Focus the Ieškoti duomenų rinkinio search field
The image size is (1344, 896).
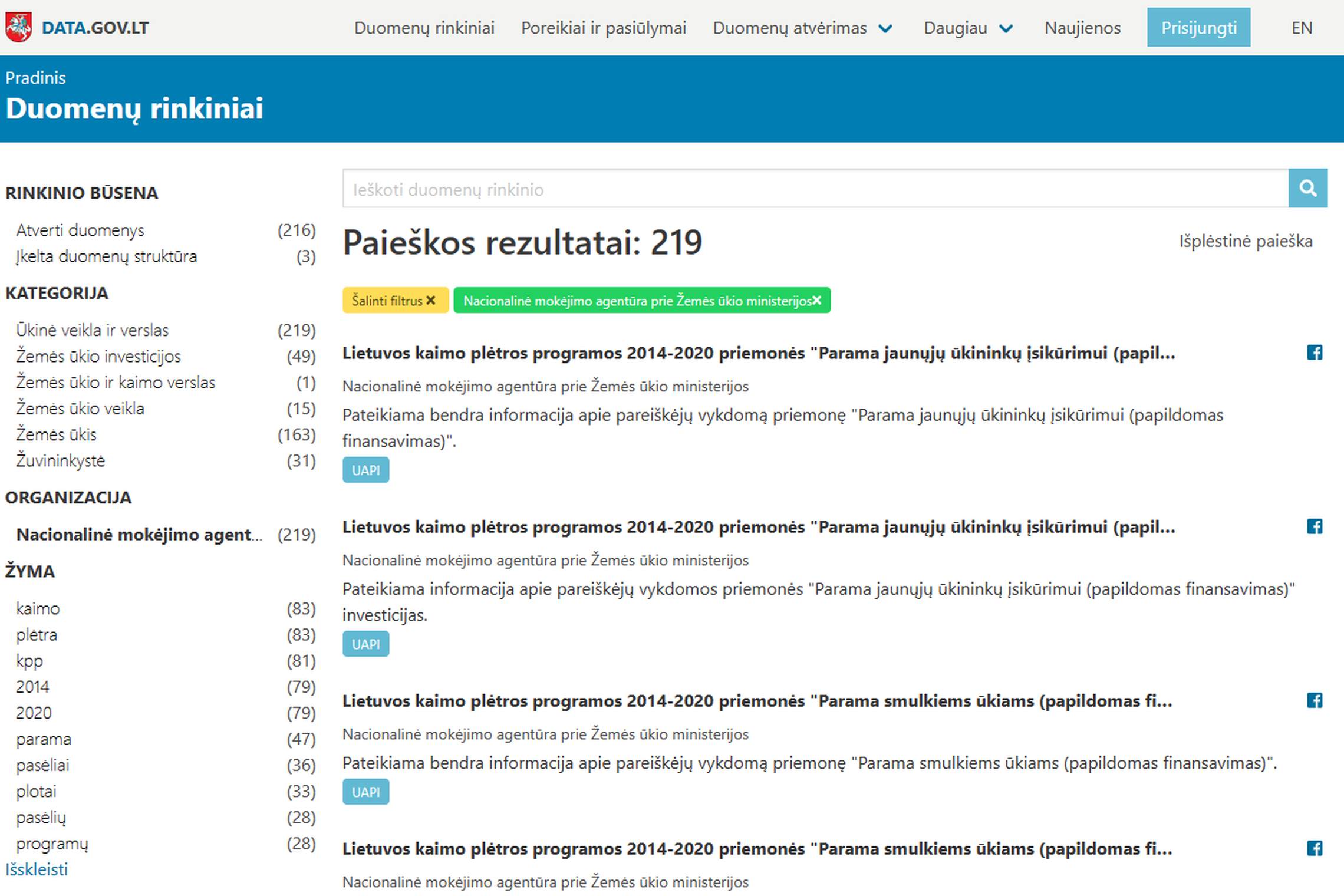[815, 189]
